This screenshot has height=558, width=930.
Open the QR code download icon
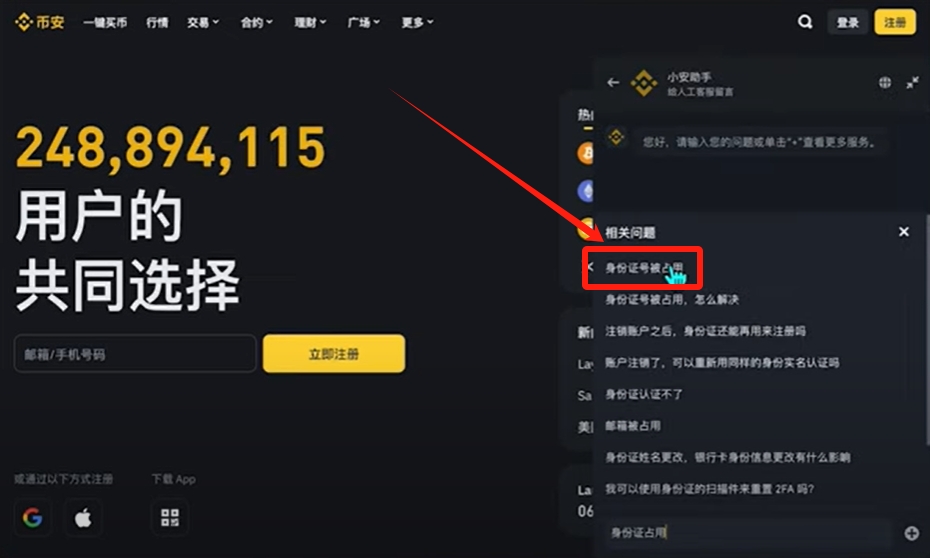[x=170, y=518]
